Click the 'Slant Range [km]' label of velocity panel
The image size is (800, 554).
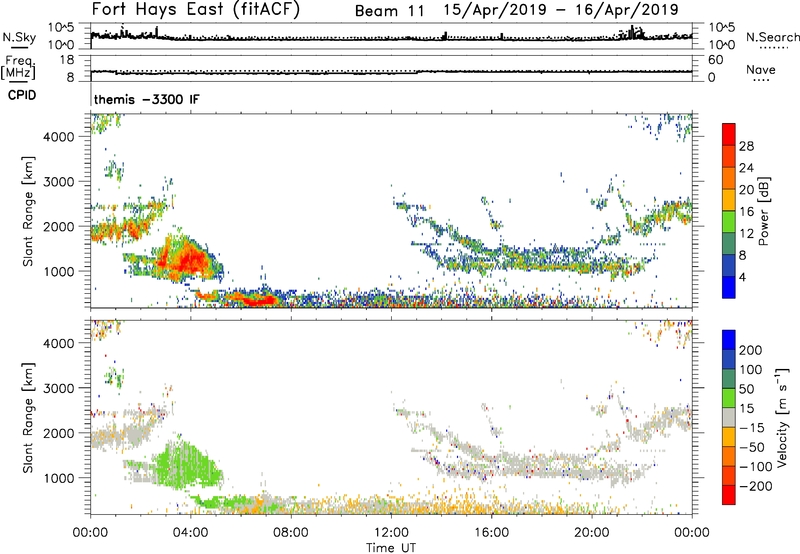(x=28, y=417)
